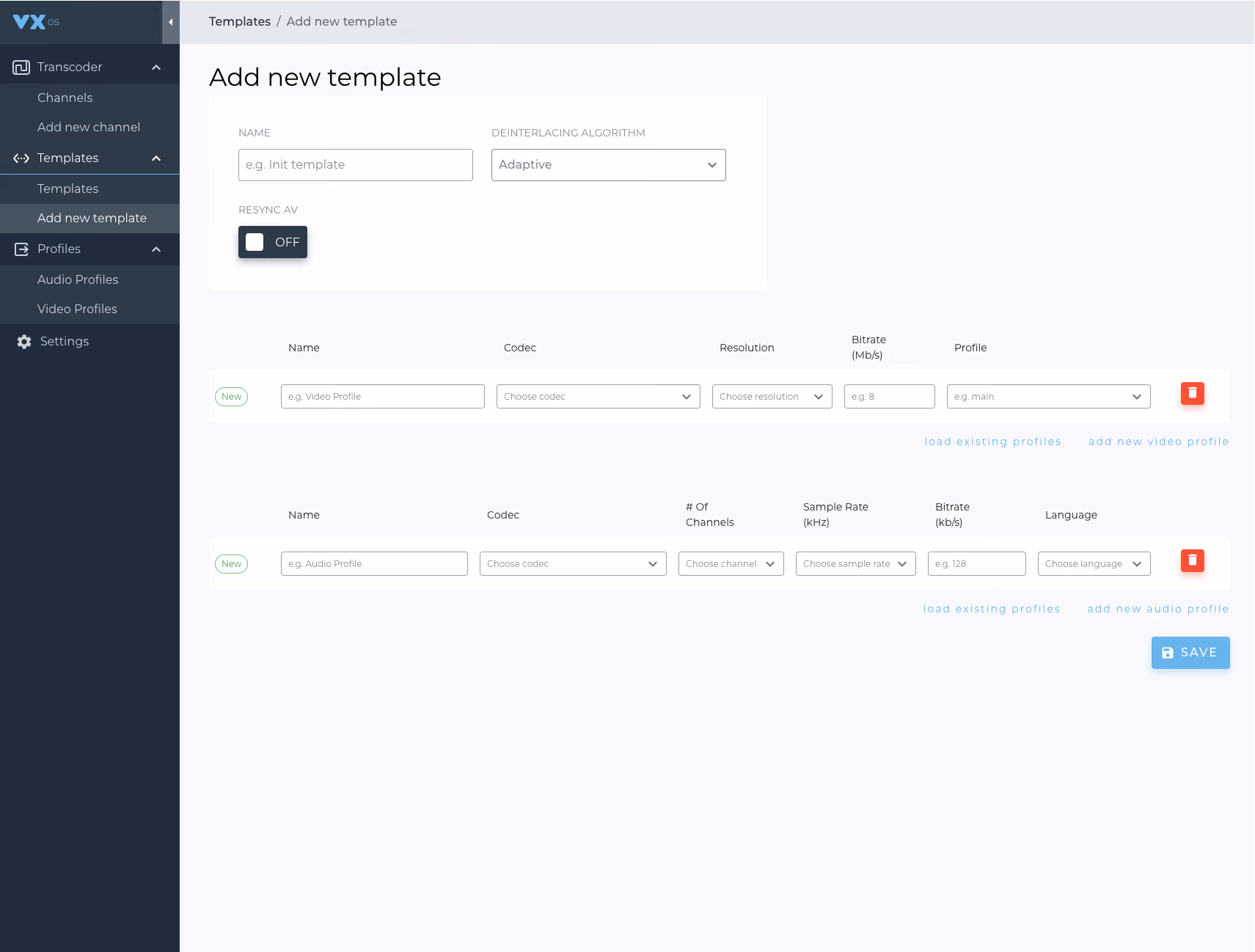Open Settings label in the sidebar
The image size is (1255, 952).
click(65, 342)
